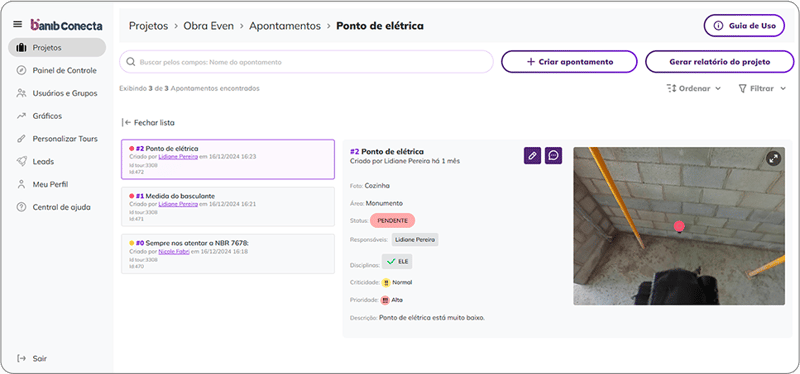The height and width of the screenshot is (374, 800).
Task: Click the yellow Criticidade Normal icon
Action: (x=386, y=282)
